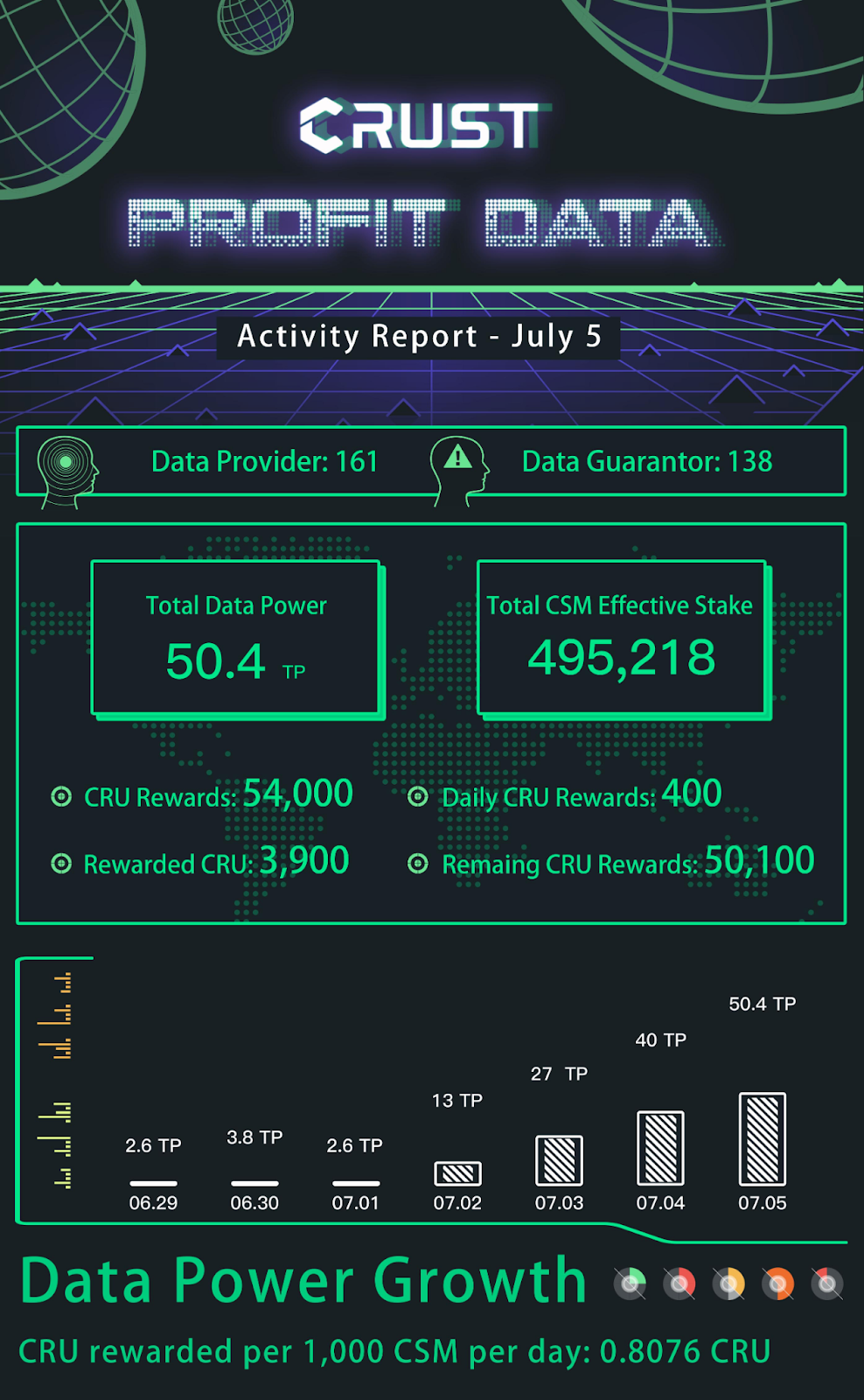Select the 07.01 bar in chart
Image resolution: width=864 pixels, height=1400 pixels.
click(x=356, y=1183)
